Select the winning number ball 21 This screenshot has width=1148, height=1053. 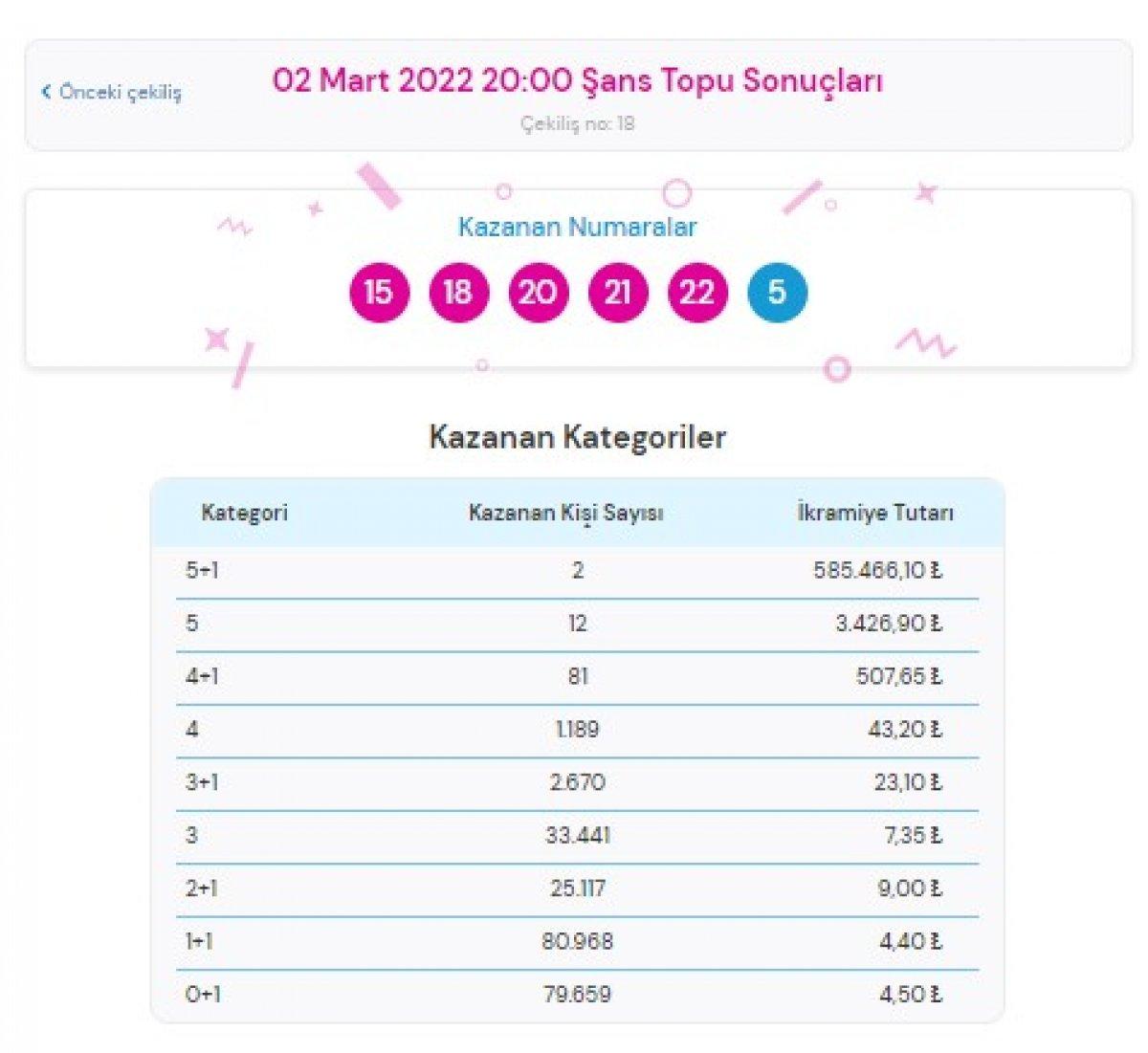point(618,292)
